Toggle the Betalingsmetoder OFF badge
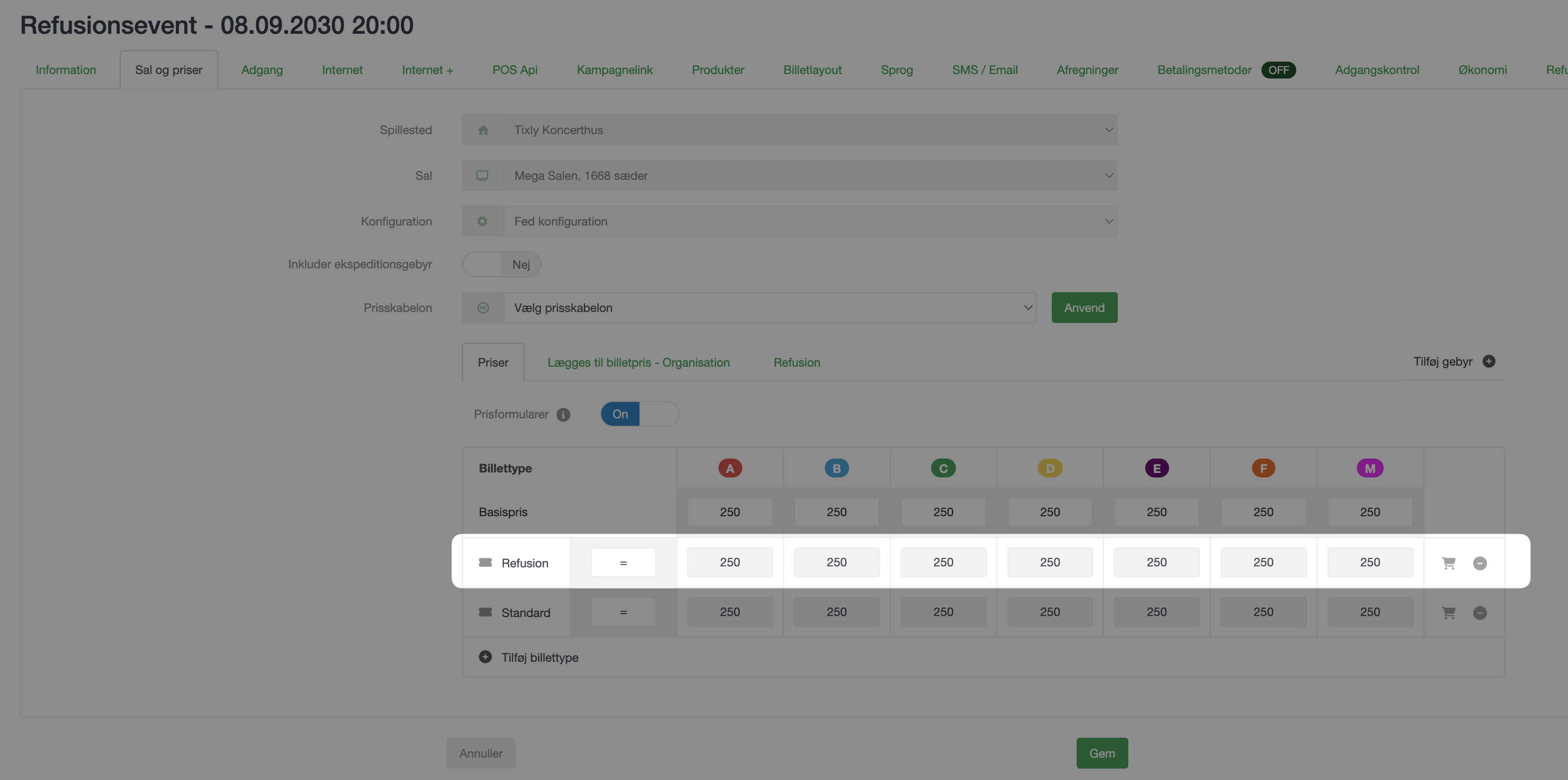The image size is (1568, 780). (1278, 70)
